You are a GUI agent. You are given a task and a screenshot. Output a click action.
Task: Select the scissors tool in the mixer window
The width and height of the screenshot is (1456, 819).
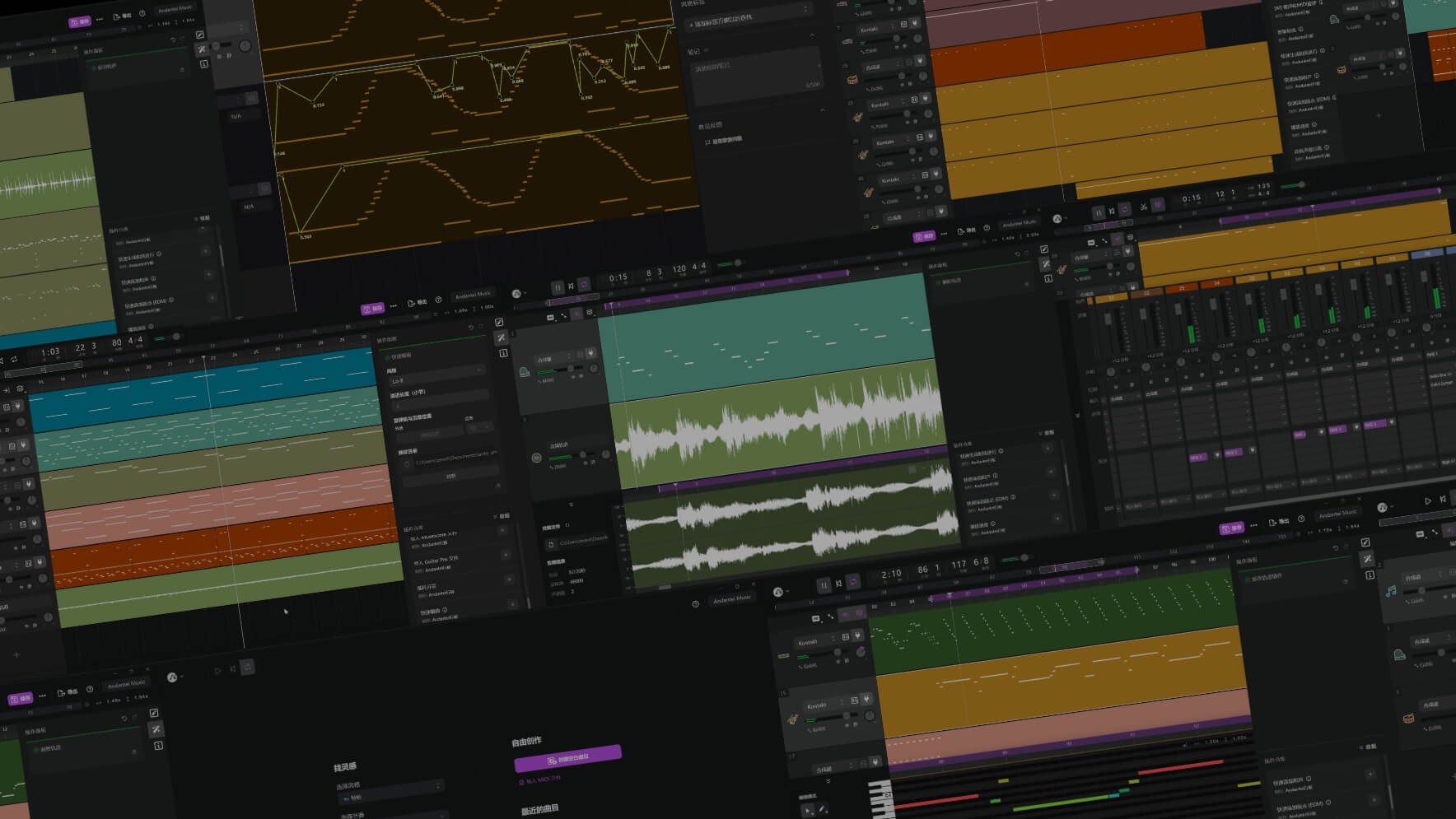coord(1143,207)
